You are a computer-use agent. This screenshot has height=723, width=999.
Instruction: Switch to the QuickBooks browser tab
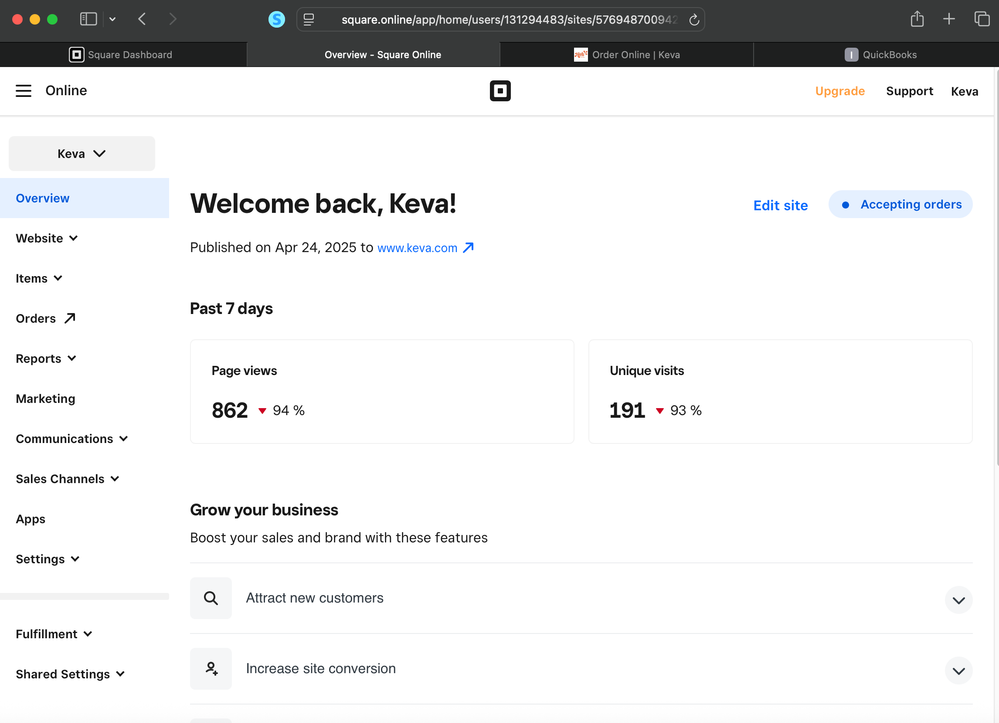point(880,55)
